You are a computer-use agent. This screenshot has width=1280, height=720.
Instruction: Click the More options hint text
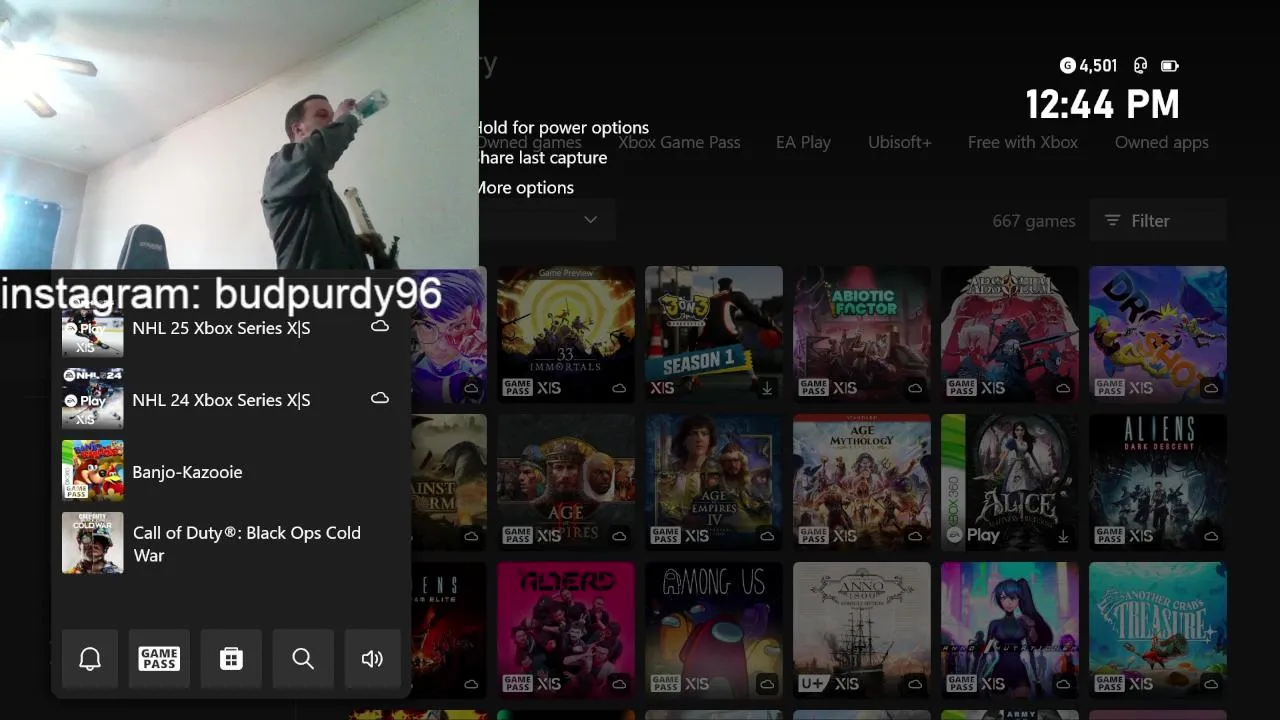click(x=524, y=187)
